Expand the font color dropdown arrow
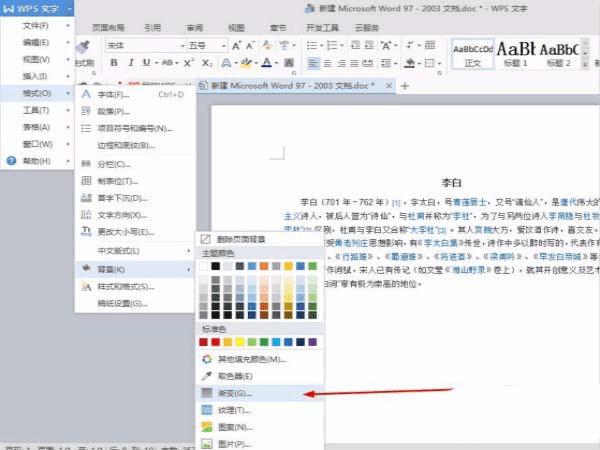Image resolution: width=600 pixels, height=450 pixels. coord(276,63)
